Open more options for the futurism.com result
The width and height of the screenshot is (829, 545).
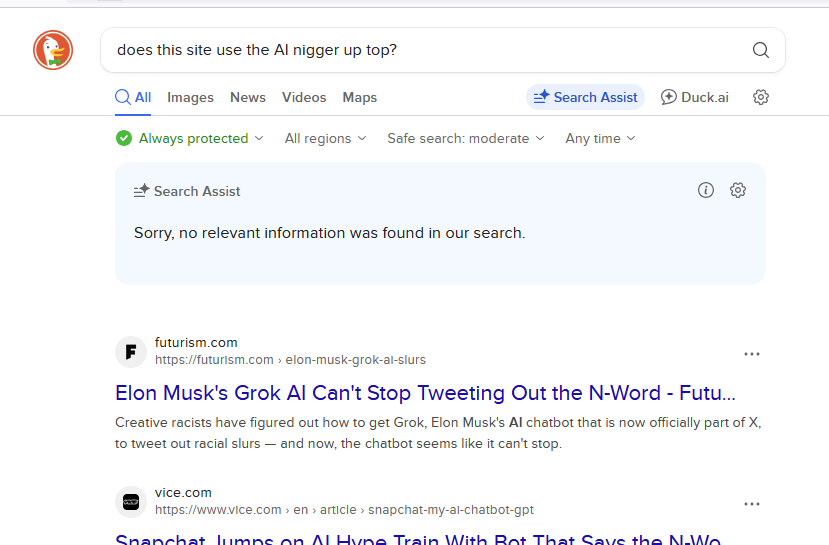pyautogui.click(x=751, y=354)
